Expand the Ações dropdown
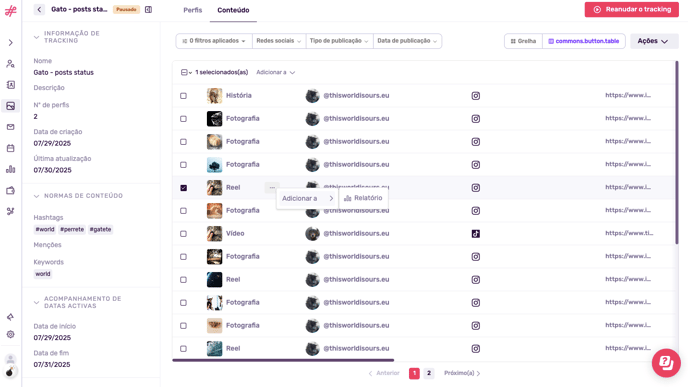Screen dimensions: 688x387 pyautogui.click(x=654, y=41)
